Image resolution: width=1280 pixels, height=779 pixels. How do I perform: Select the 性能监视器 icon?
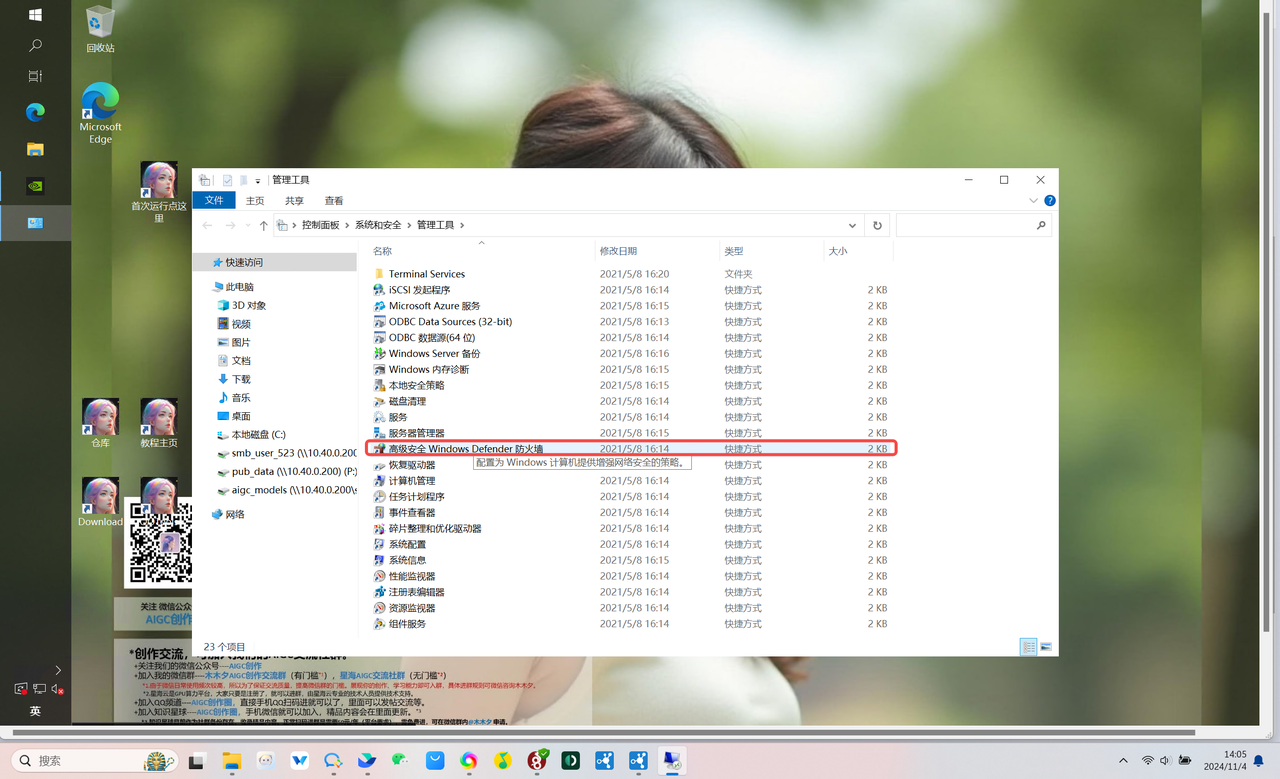click(x=379, y=576)
